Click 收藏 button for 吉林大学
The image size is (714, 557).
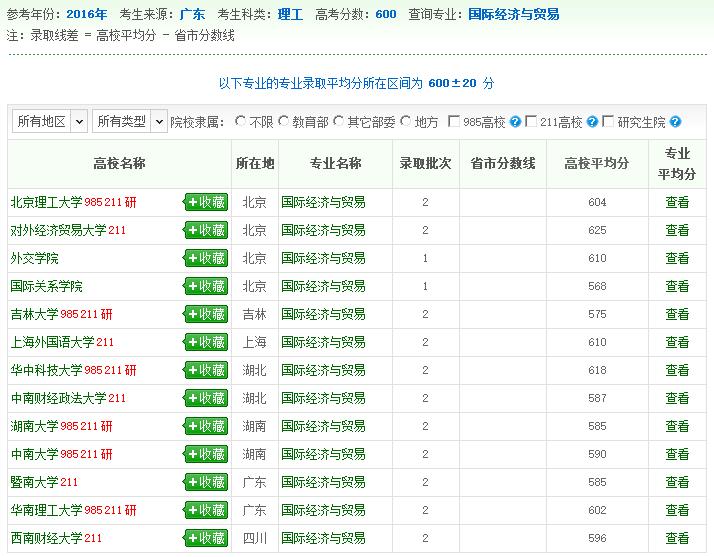click(x=206, y=314)
